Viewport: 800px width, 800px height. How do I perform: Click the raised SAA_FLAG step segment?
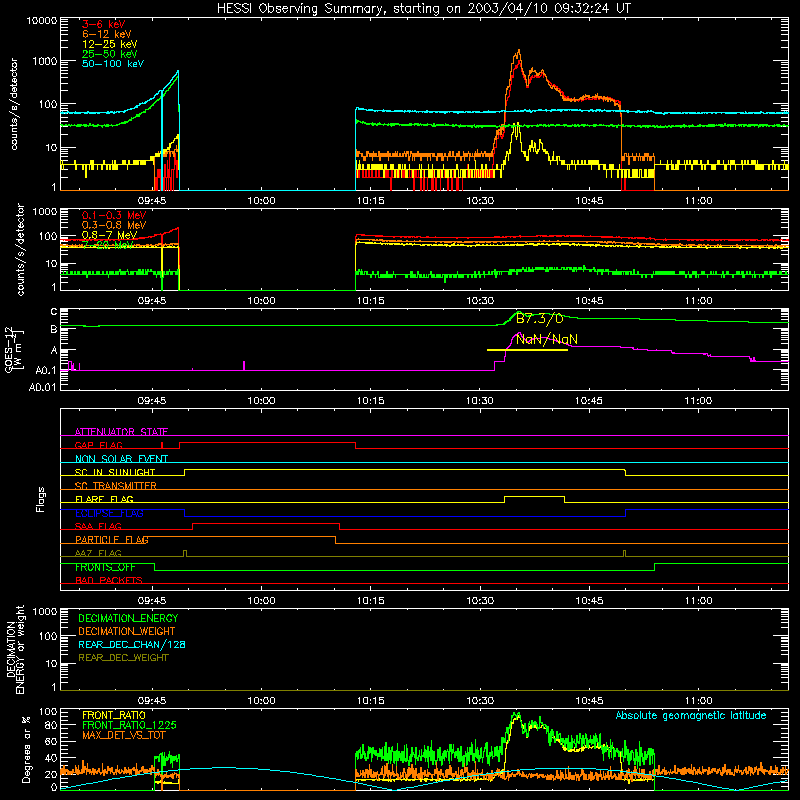tap(266, 523)
